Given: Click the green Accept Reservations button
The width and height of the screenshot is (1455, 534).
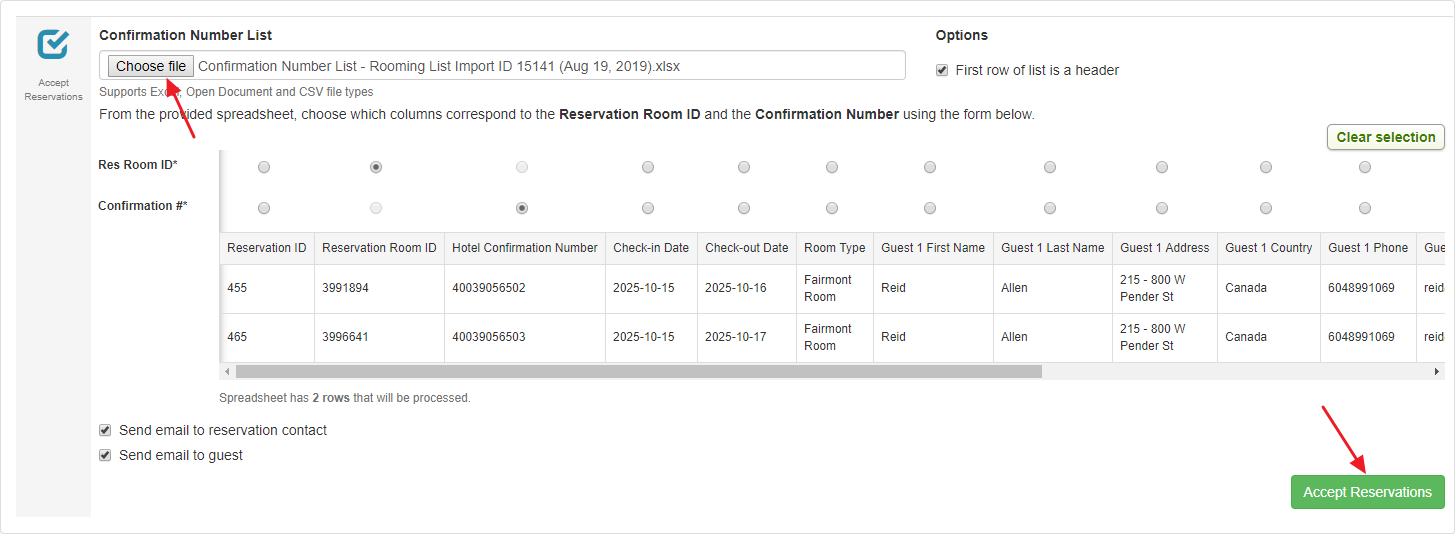Looking at the screenshot, I should 1367,492.
